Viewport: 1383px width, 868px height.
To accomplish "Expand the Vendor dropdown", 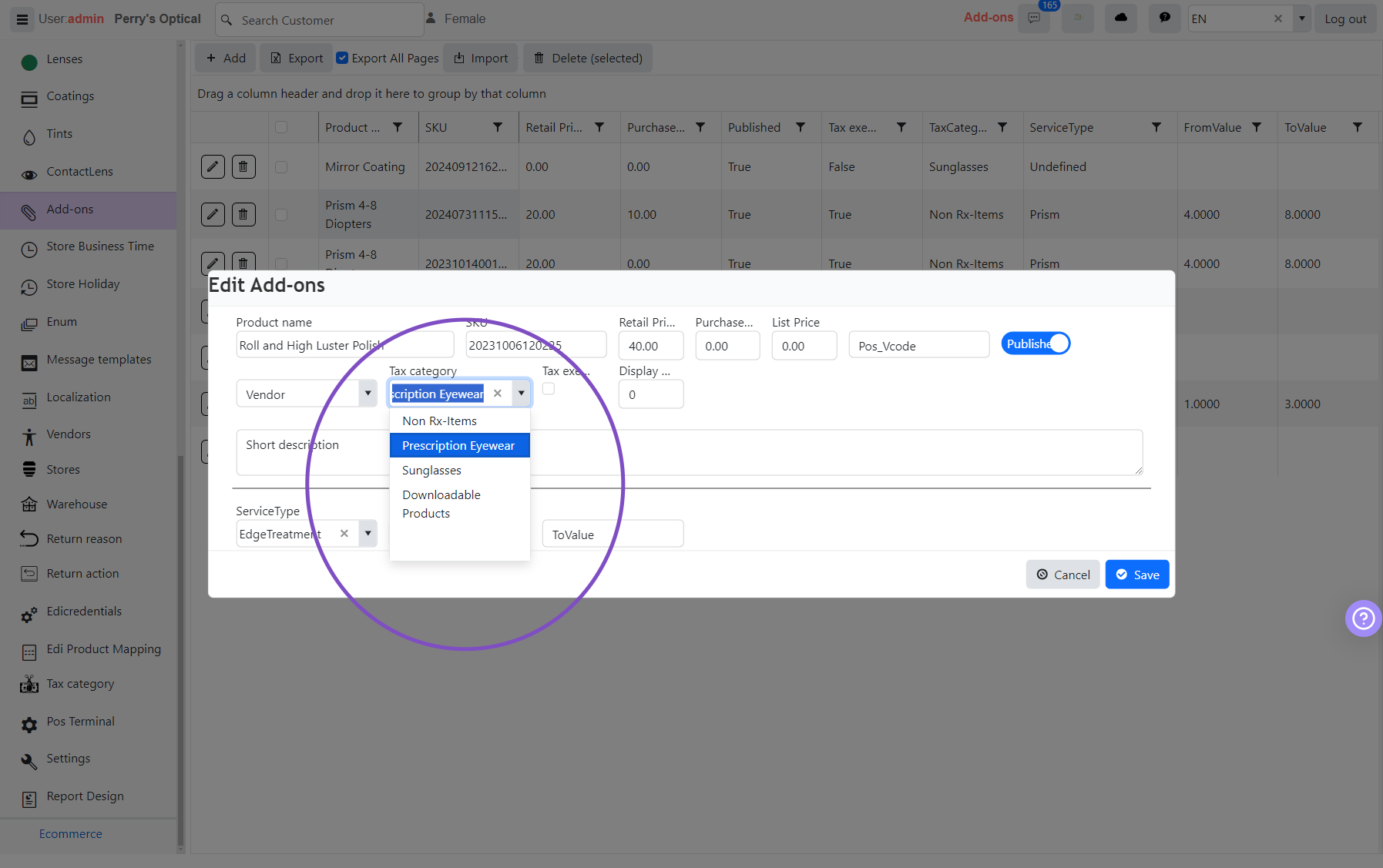I will click(x=368, y=394).
